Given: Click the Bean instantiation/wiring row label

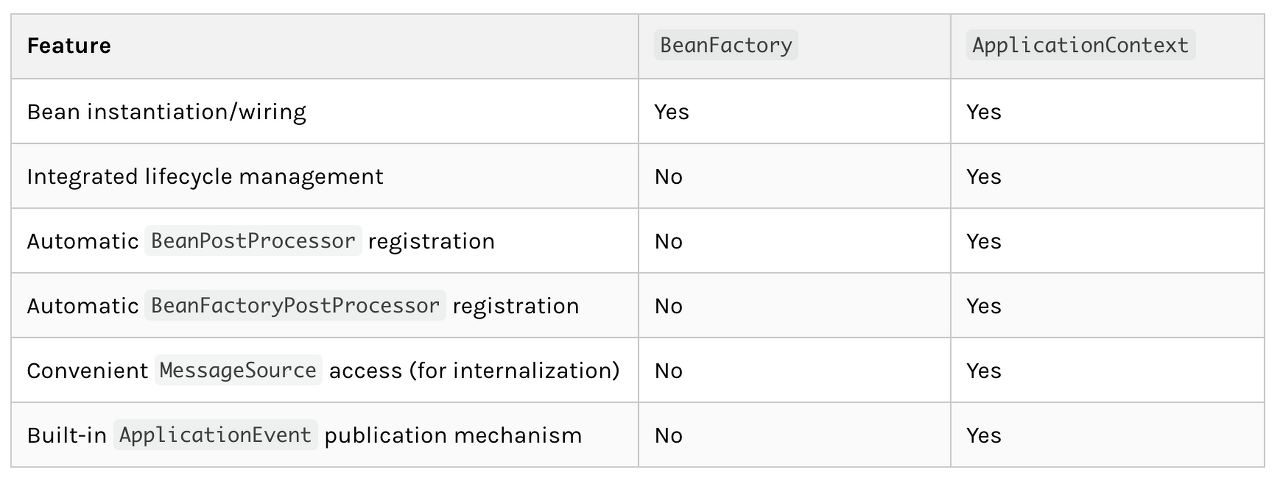Looking at the screenshot, I should coord(166,112).
